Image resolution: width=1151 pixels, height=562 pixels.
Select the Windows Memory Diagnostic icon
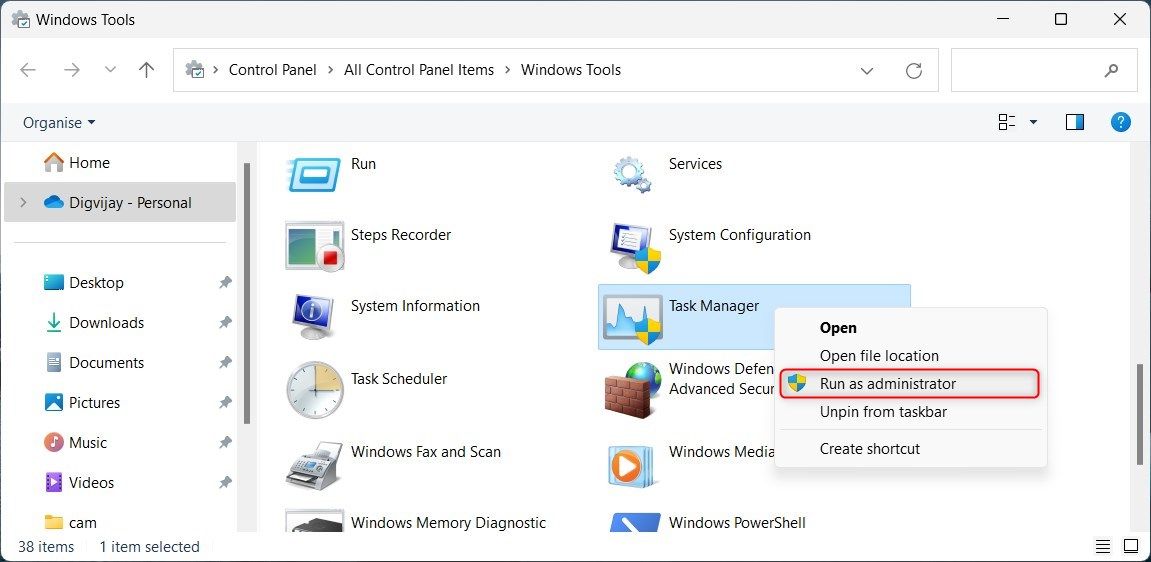pyautogui.click(x=314, y=522)
